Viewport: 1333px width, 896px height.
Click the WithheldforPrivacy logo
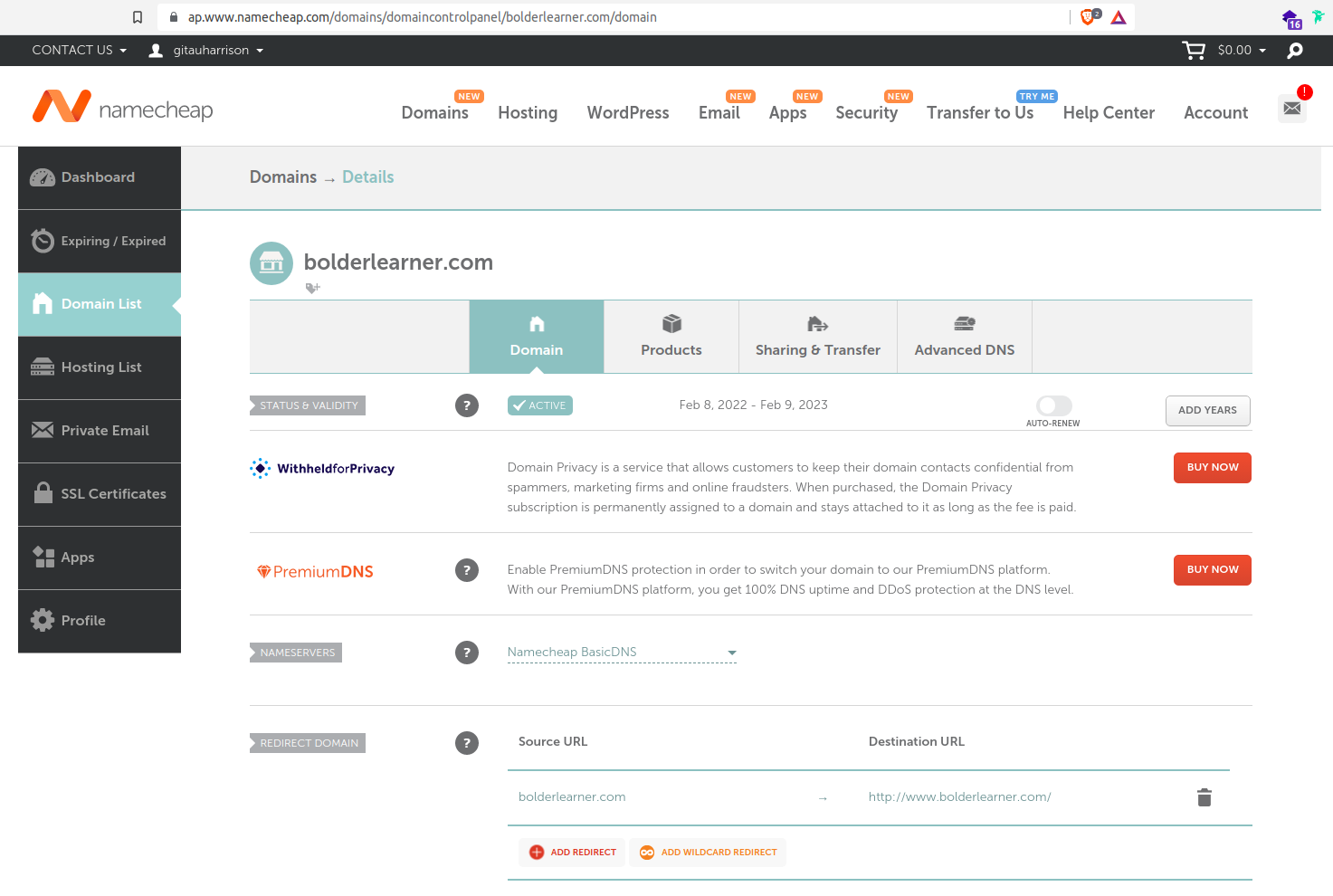(x=322, y=468)
